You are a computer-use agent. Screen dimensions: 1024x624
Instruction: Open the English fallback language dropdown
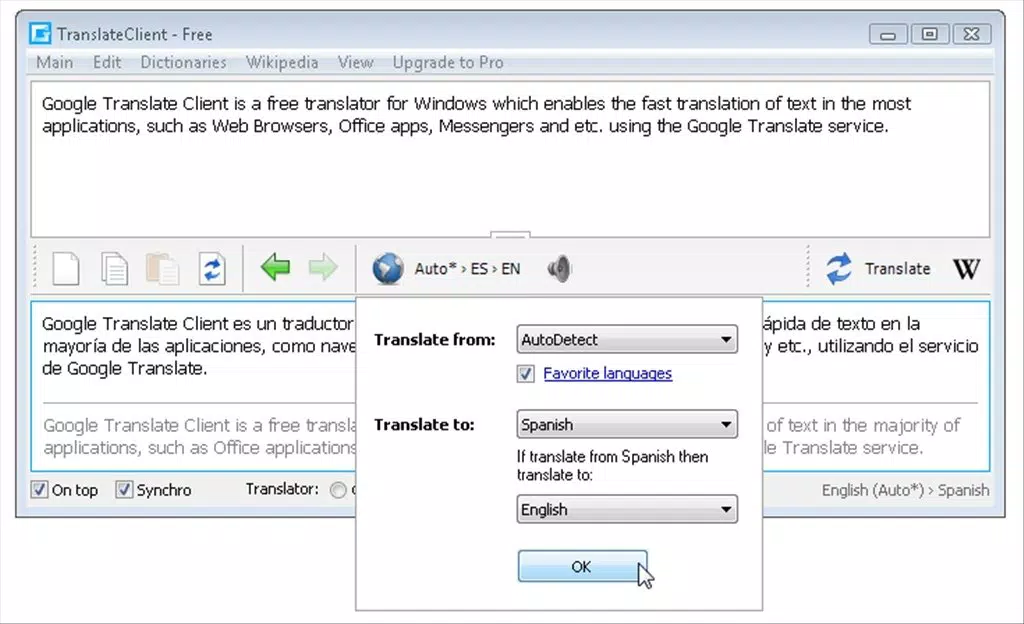click(x=627, y=509)
